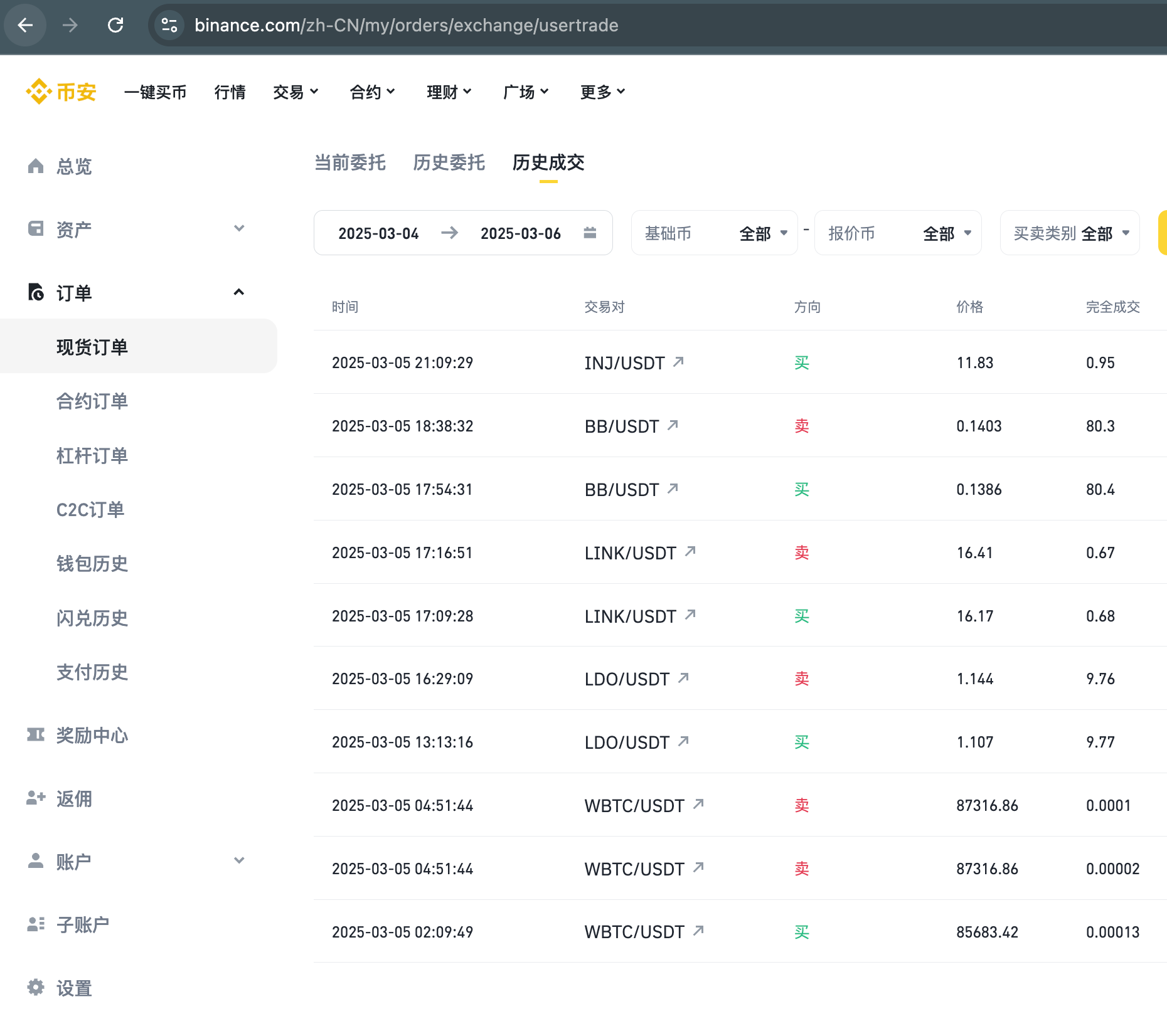This screenshot has width=1167, height=1036.
Task: Click the Binance logo icon
Action: click(x=39, y=92)
